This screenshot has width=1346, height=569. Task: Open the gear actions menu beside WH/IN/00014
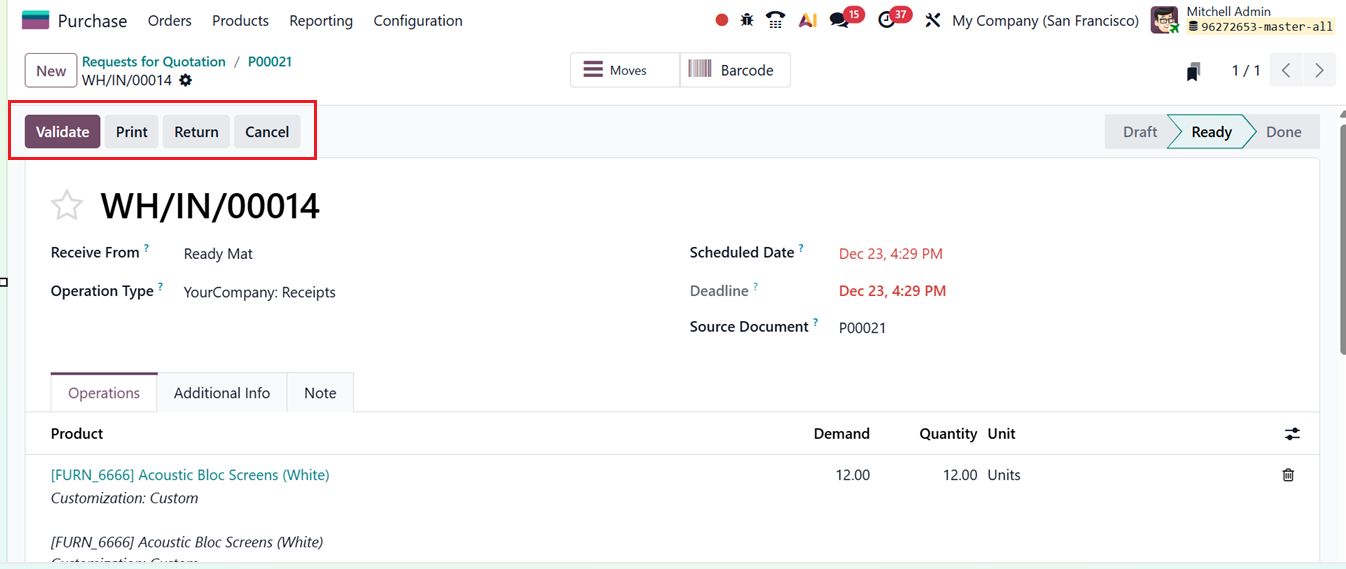[185, 80]
